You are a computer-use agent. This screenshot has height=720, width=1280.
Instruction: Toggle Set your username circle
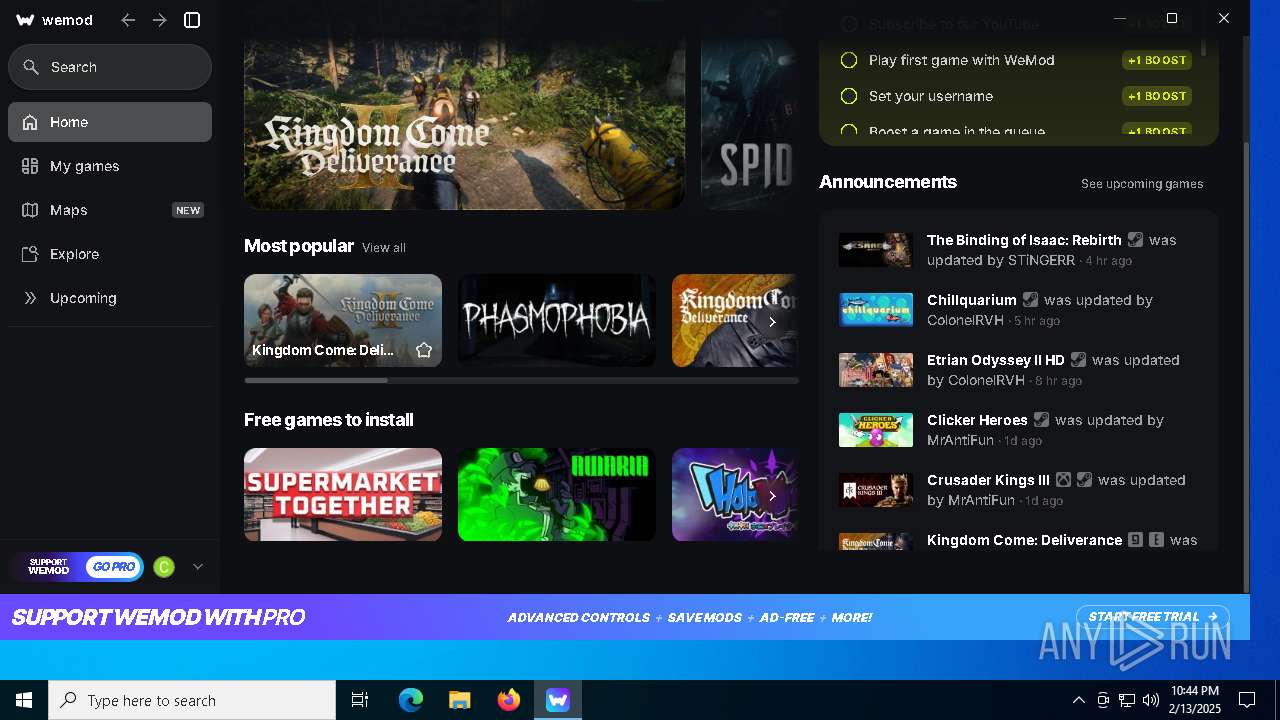pos(849,96)
